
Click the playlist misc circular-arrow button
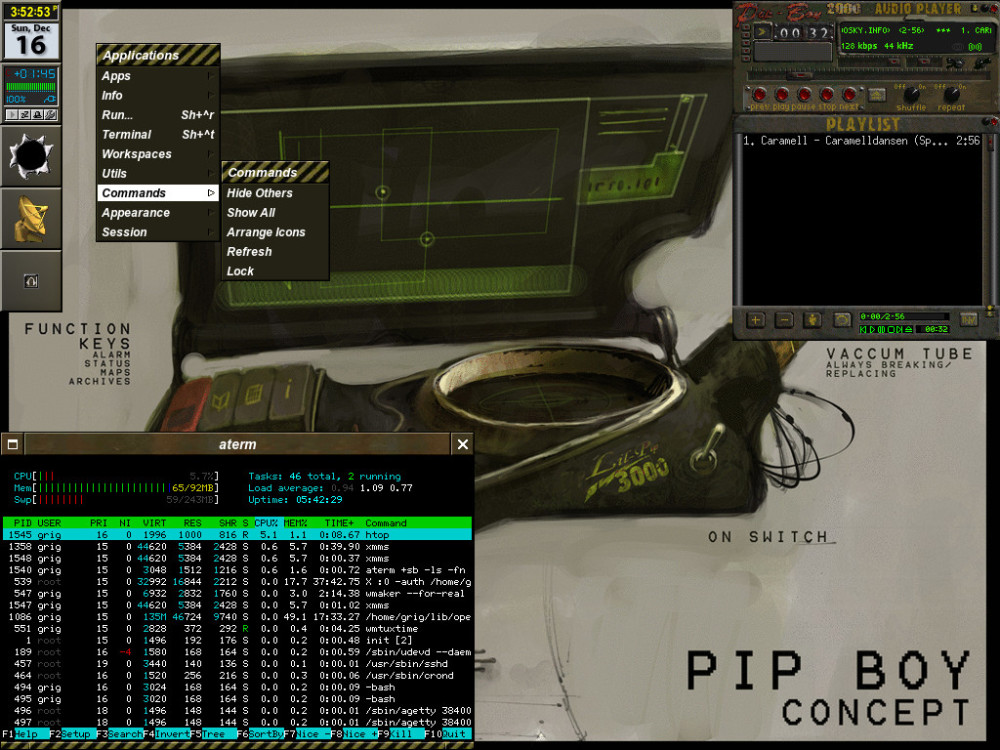click(x=842, y=320)
